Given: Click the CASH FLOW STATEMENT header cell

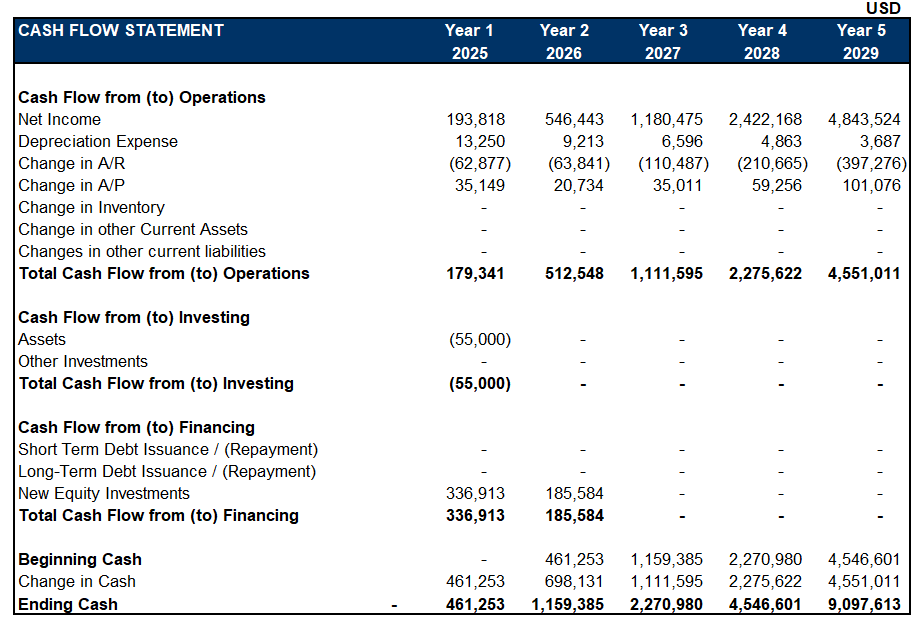Looking at the screenshot, I should tap(121, 30).
